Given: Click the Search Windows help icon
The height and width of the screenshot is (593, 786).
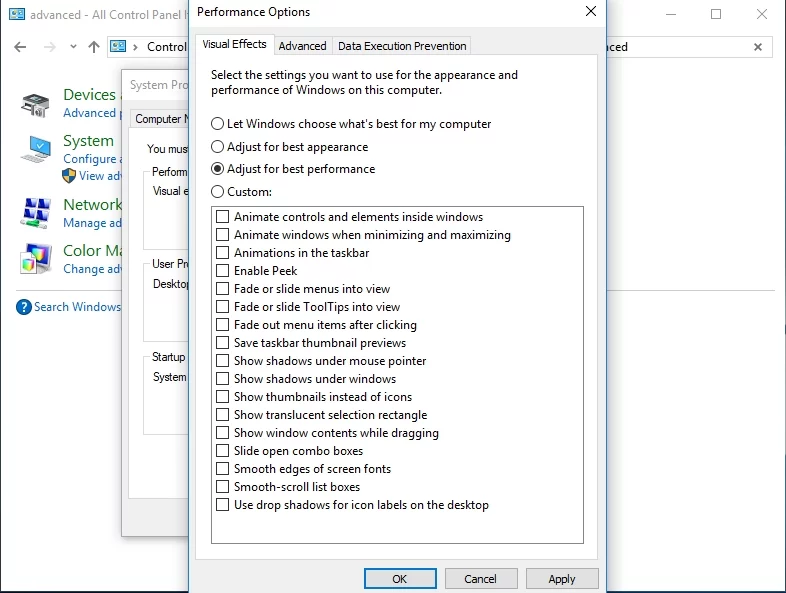Looking at the screenshot, I should [x=24, y=307].
